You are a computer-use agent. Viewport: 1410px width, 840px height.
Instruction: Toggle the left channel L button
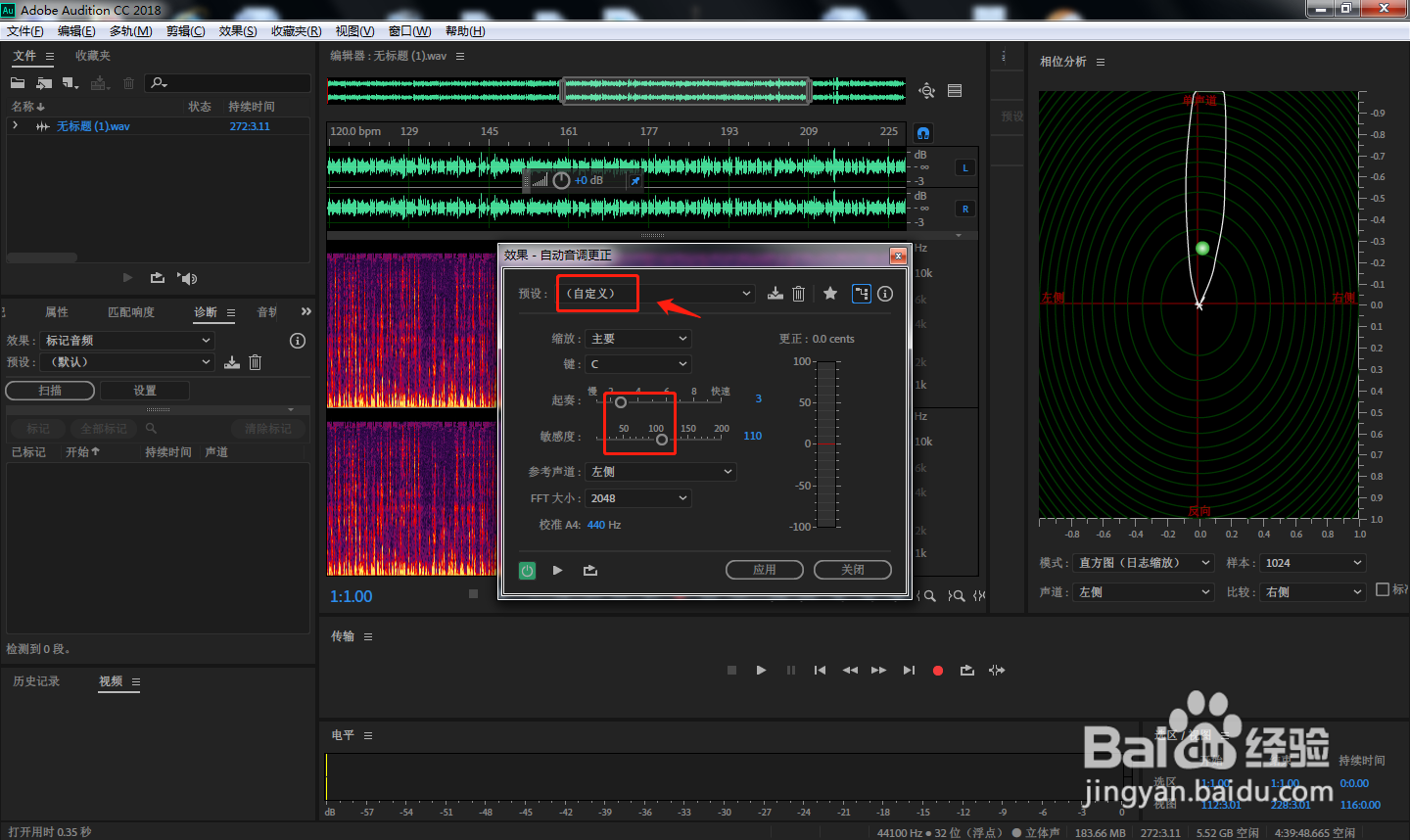[965, 168]
